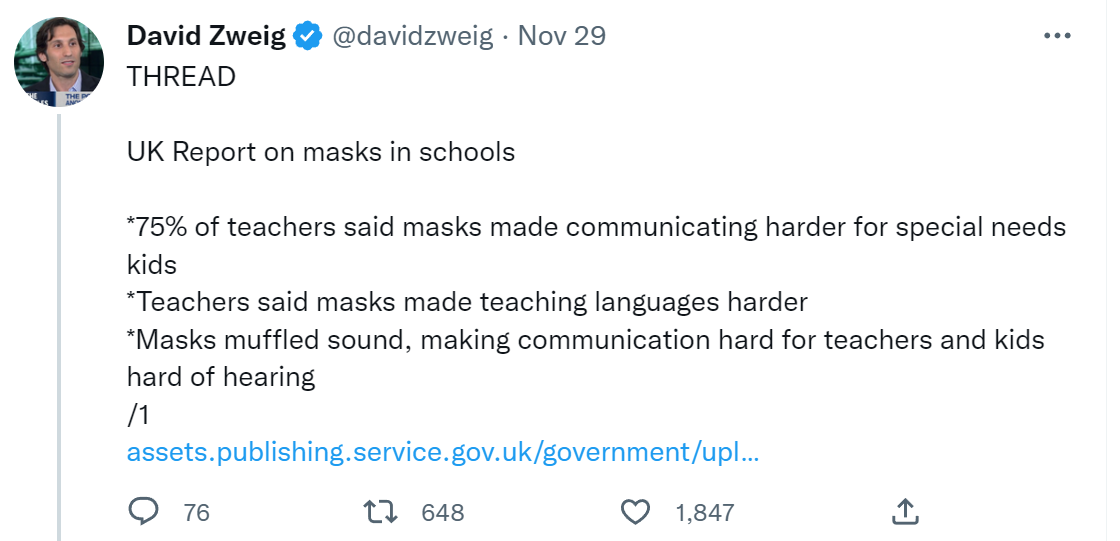The height and width of the screenshot is (541, 1120).
Task: Open David Zweig's profile picture
Action: (59, 61)
